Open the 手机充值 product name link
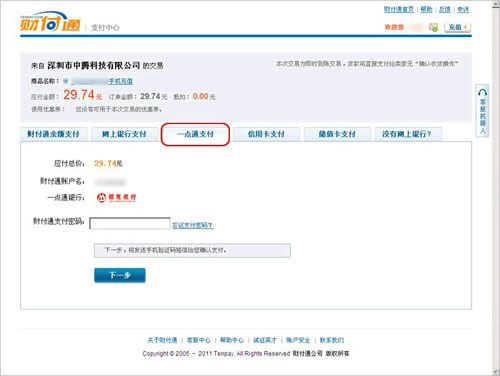 (120, 81)
